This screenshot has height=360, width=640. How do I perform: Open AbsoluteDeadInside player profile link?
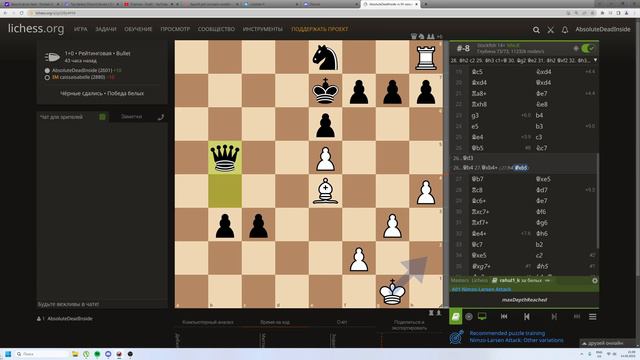click(x=82, y=70)
